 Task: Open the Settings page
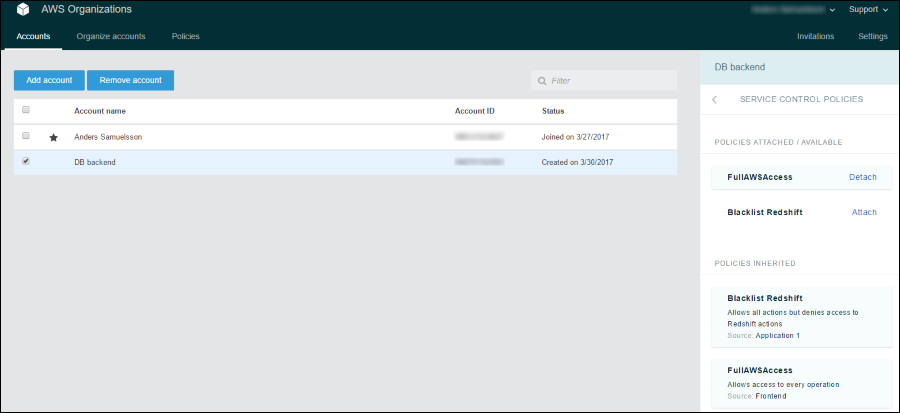pyautogui.click(x=873, y=36)
